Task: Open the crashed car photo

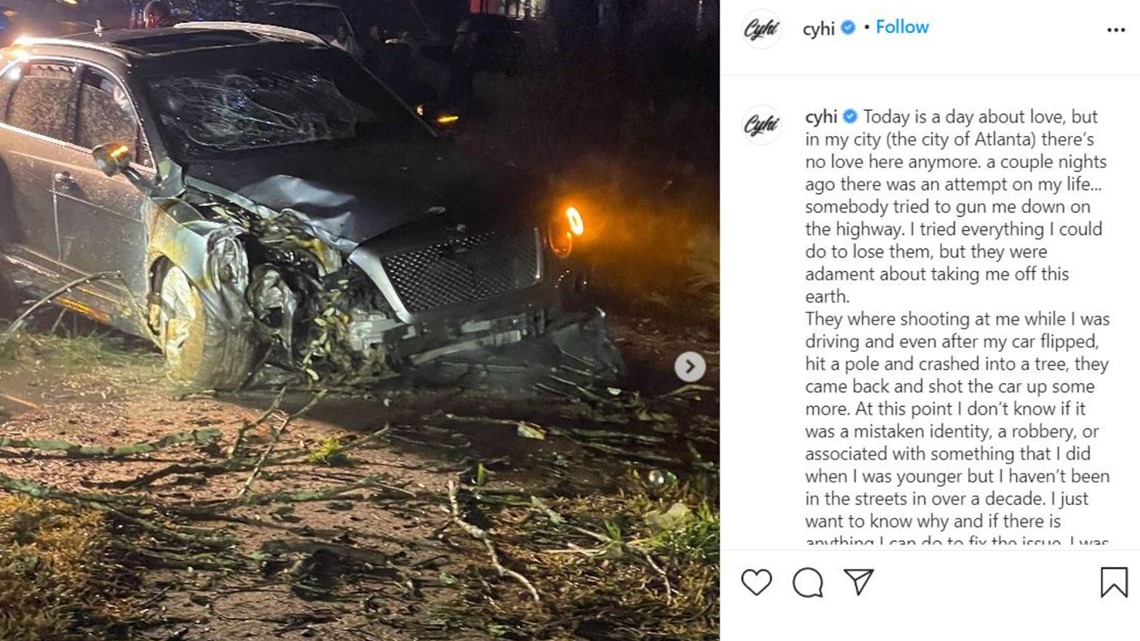Action: point(360,320)
